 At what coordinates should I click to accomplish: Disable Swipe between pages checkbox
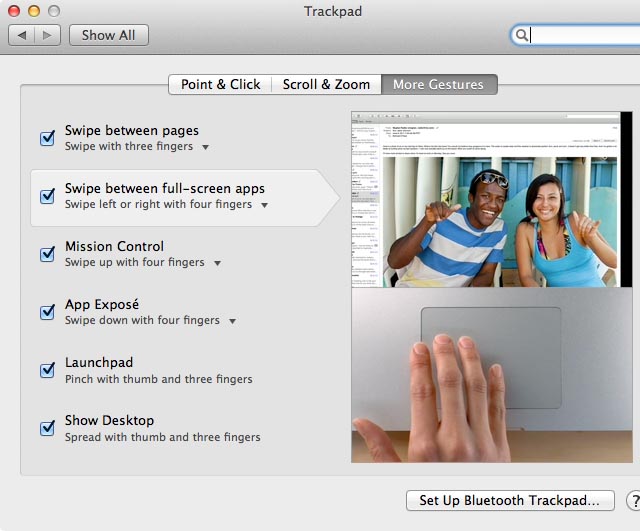click(47, 138)
